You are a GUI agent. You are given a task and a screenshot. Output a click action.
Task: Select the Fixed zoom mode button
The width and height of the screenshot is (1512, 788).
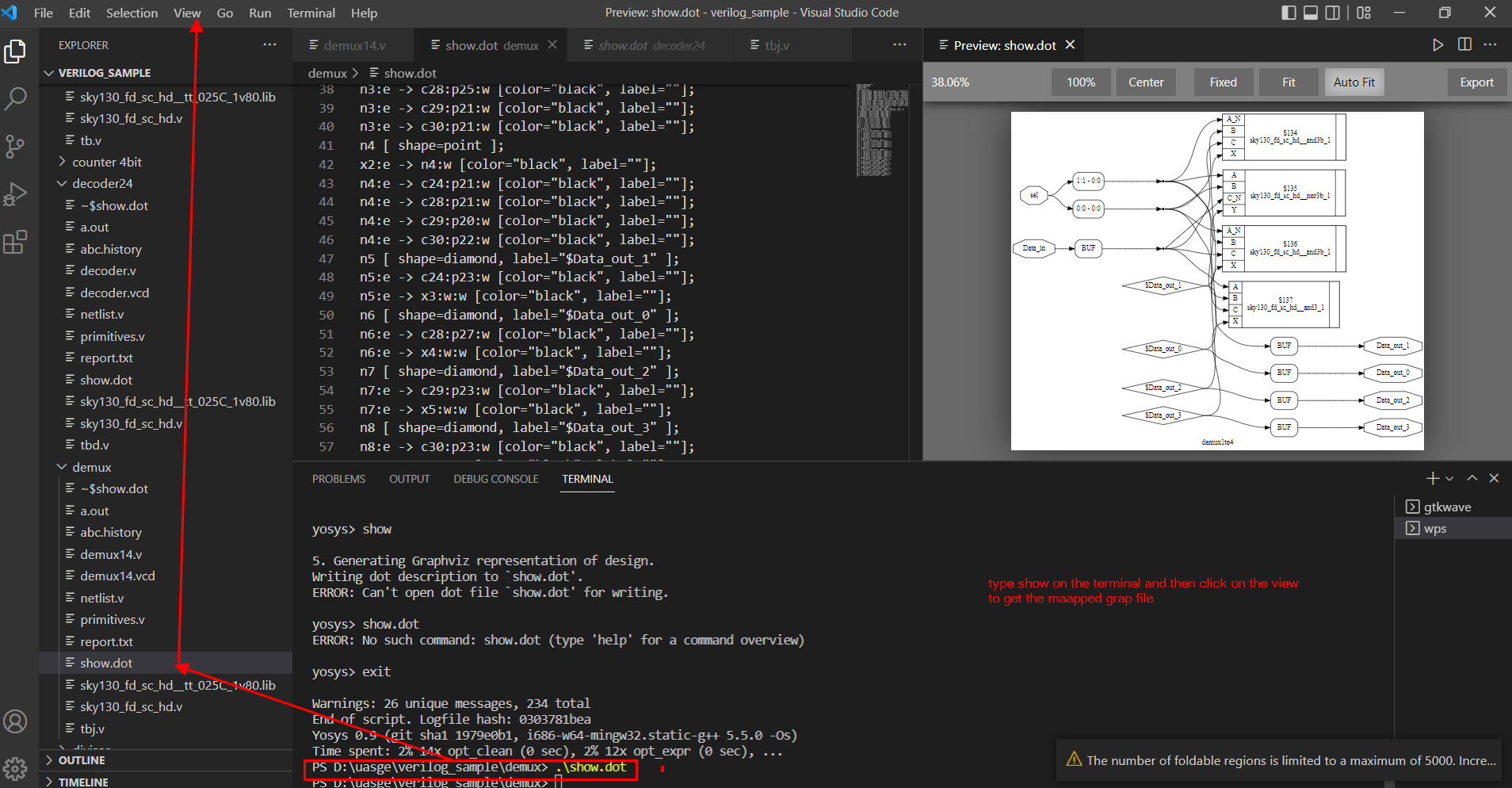point(1223,82)
